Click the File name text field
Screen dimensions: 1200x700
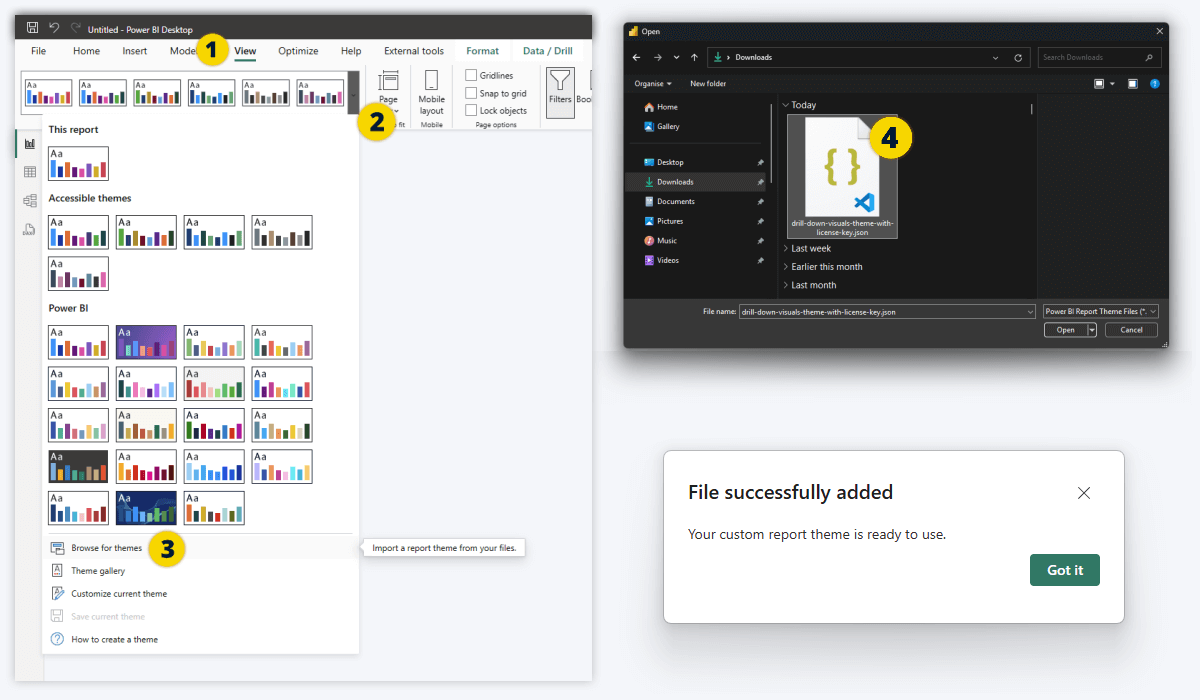click(887, 312)
